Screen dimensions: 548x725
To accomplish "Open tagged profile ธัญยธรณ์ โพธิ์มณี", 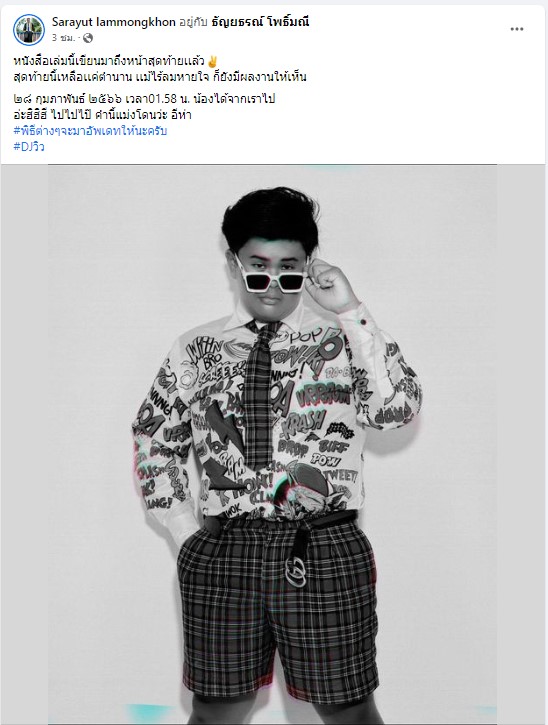I will point(260,22).
